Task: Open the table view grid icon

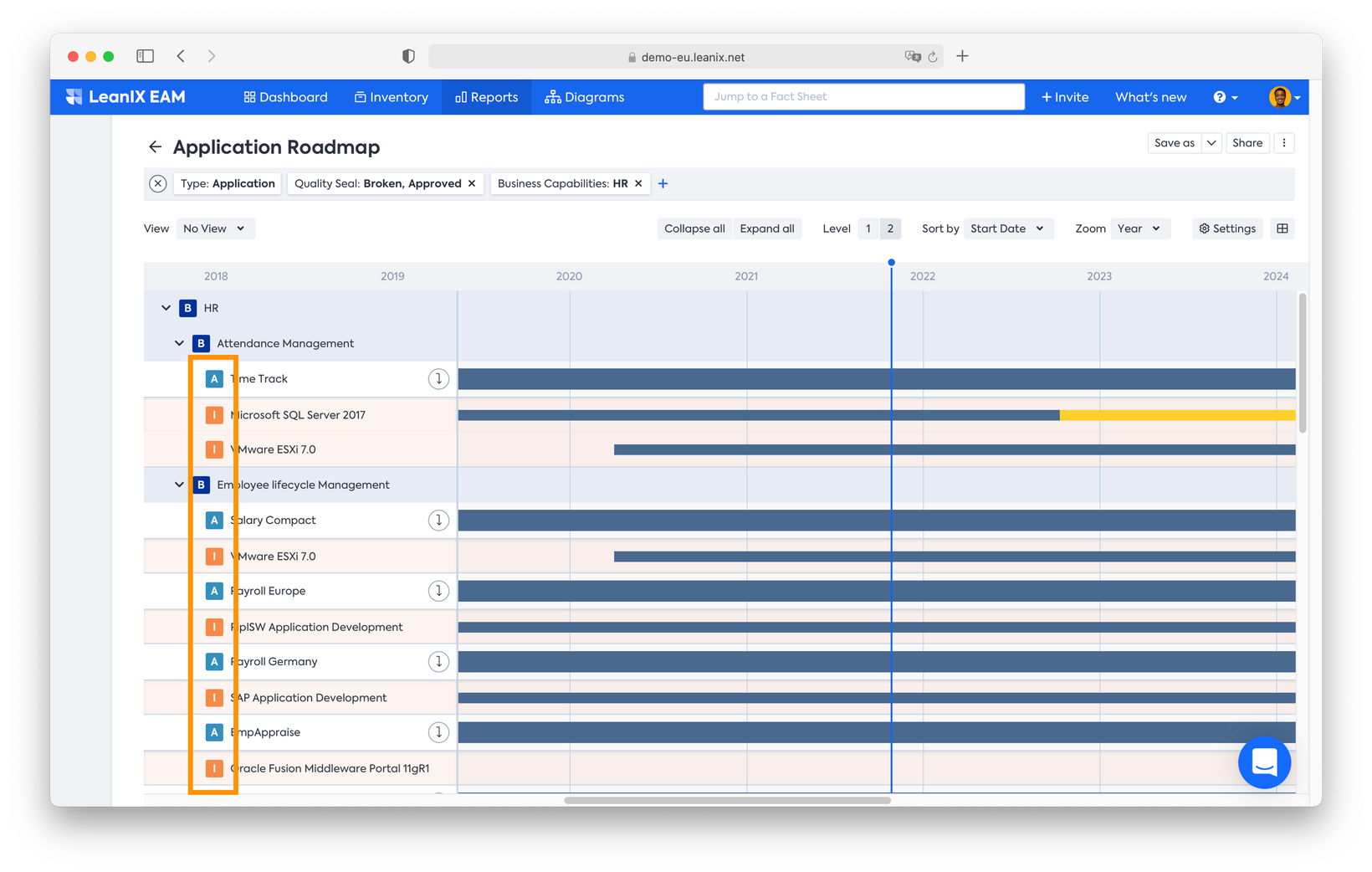Action: [1282, 228]
